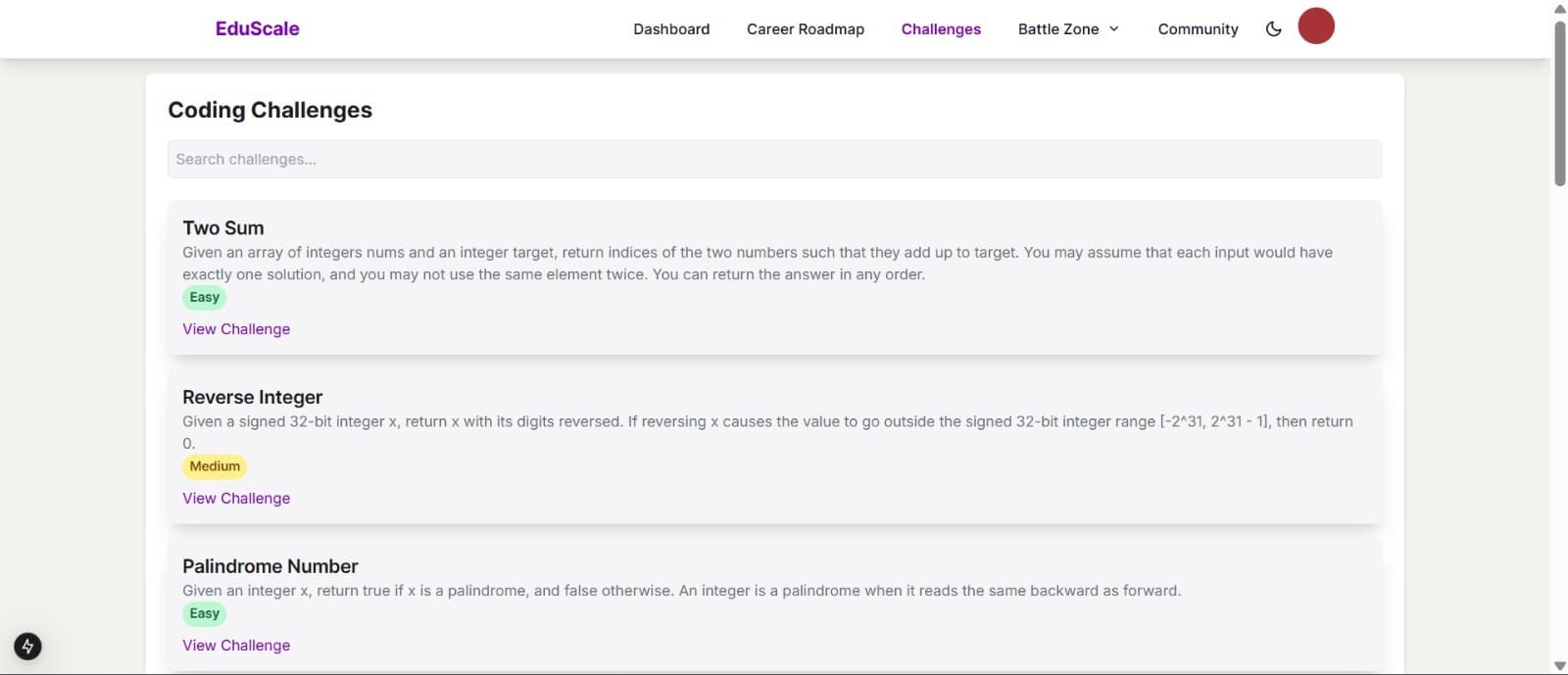1568x675 pixels.
Task: View Challenge for Reverse Integer
Action: (236, 499)
